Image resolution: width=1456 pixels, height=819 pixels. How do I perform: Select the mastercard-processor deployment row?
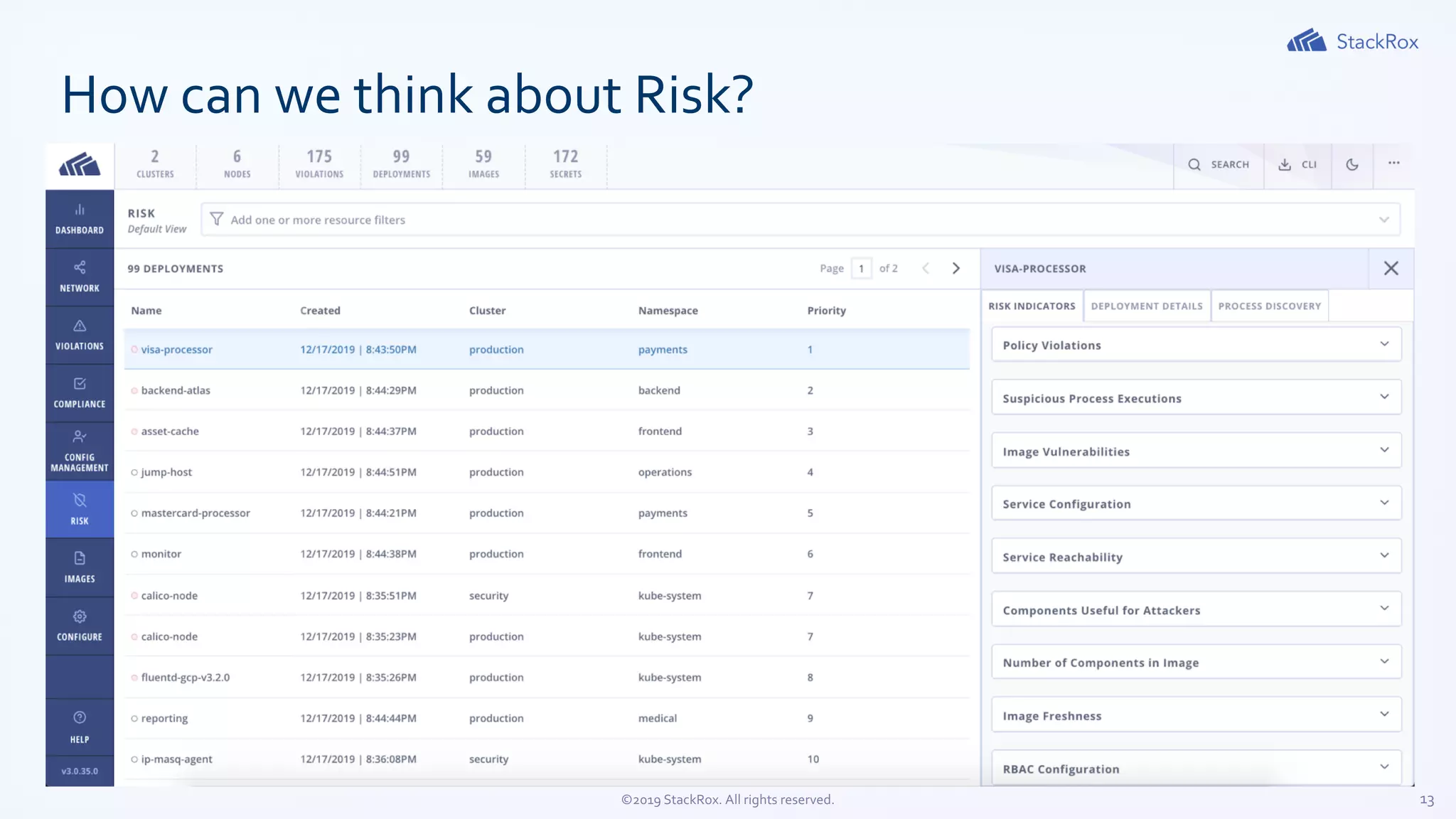pos(547,513)
